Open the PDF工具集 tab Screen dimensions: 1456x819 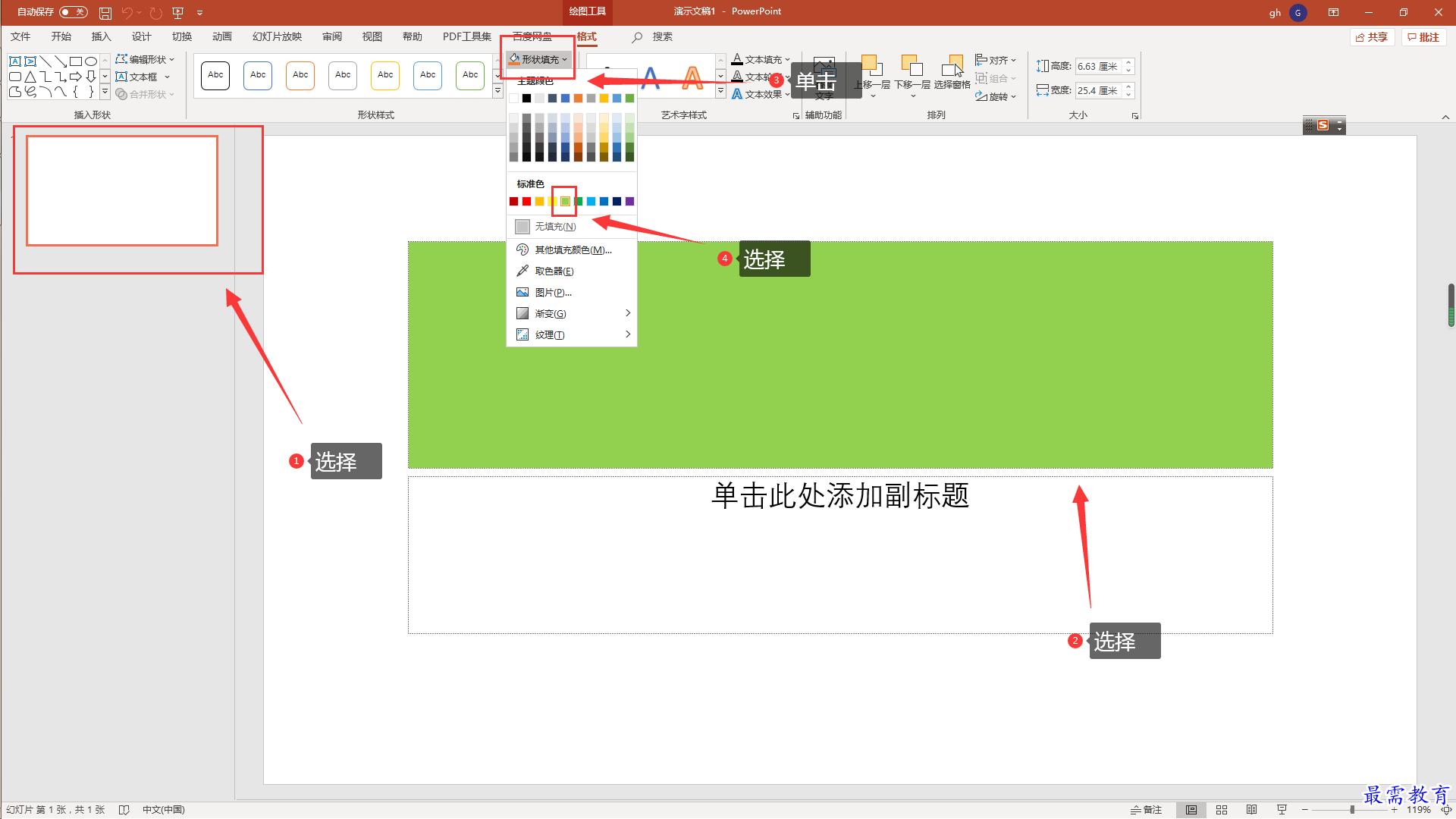[x=466, y=36]
